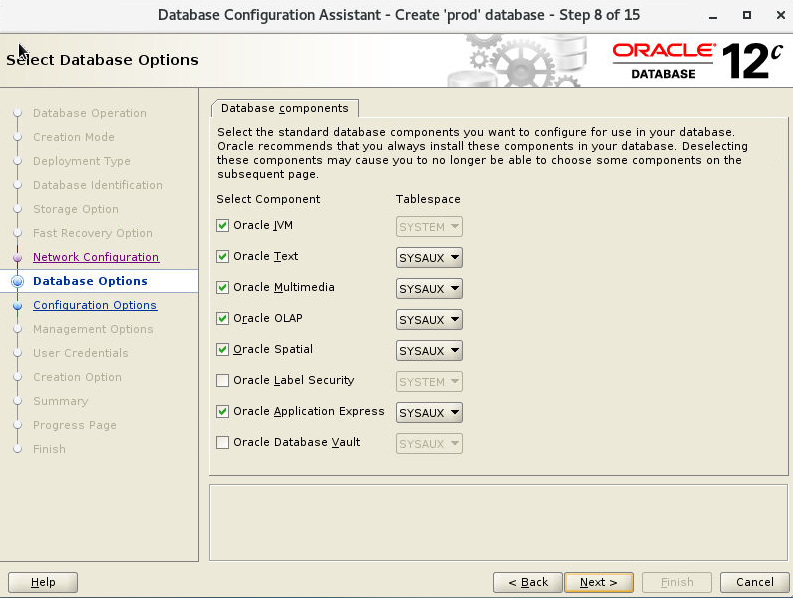The width and height of the screenshot is (793, 598).
Task: Close the Database Configuration Assistant window
Action: coord(780,15)
